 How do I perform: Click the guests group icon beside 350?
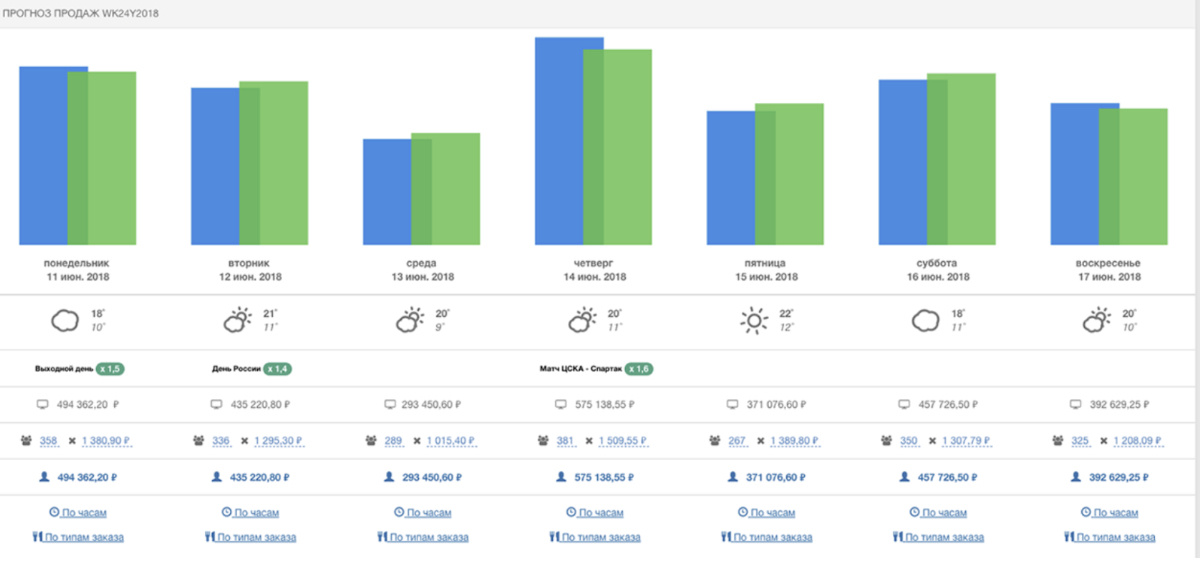(x=888, y=440)
